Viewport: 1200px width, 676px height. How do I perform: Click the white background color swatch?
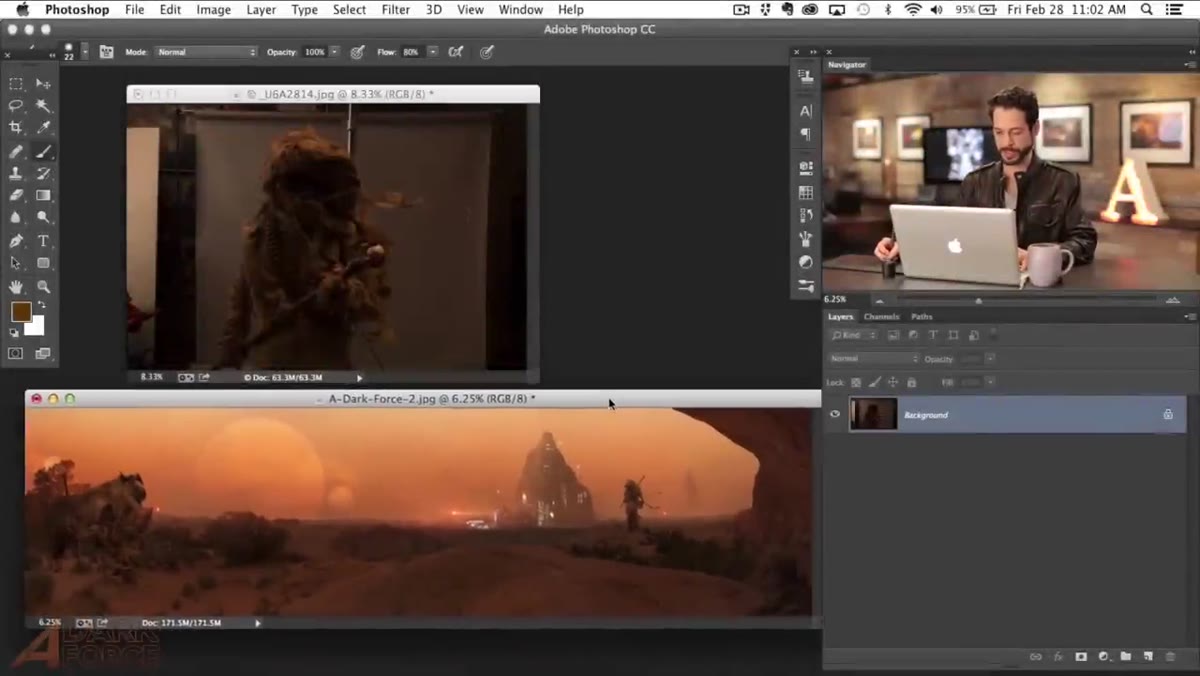38,329
